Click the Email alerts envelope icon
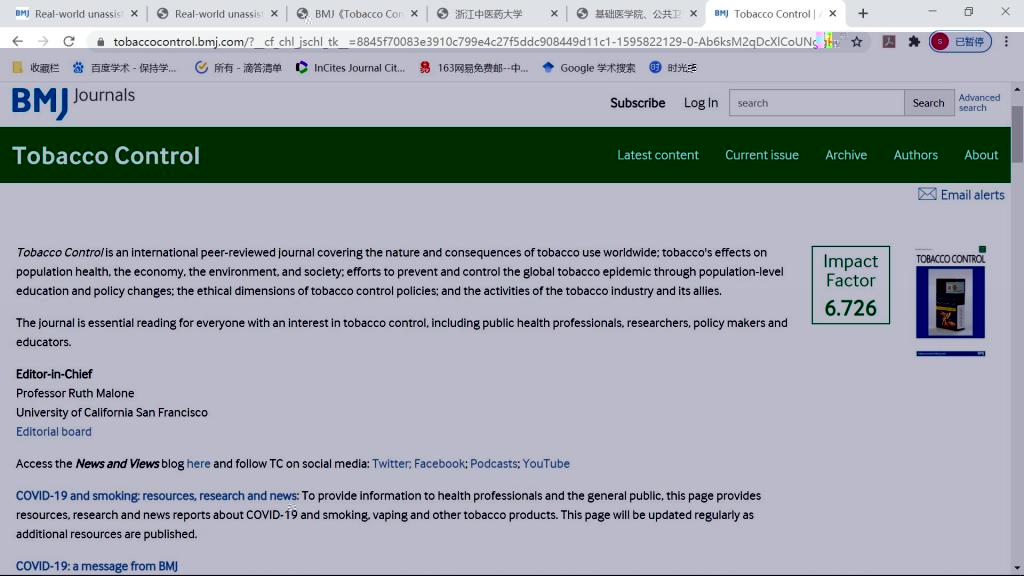Viewport: 1024px width, 576px height. coord(927,195)
